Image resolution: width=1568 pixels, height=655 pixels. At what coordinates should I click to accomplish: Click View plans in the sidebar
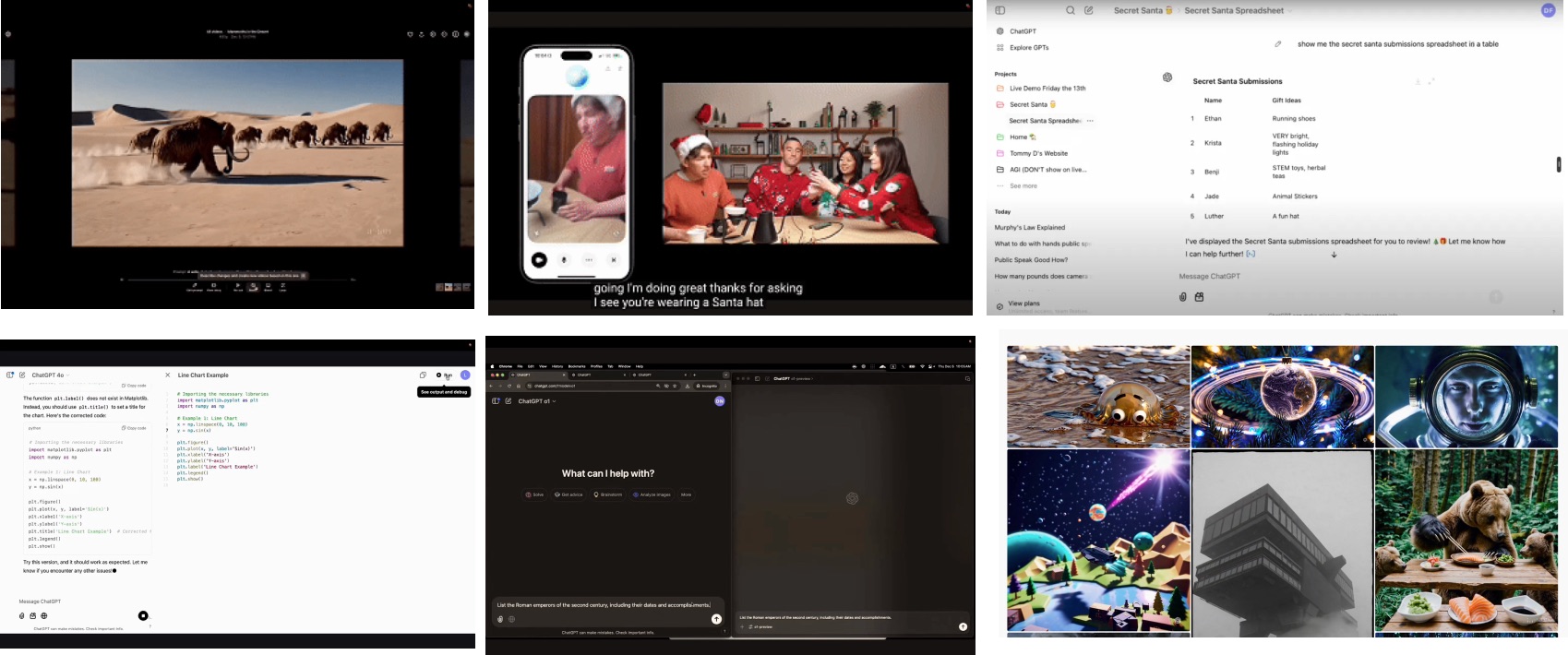1023,304
